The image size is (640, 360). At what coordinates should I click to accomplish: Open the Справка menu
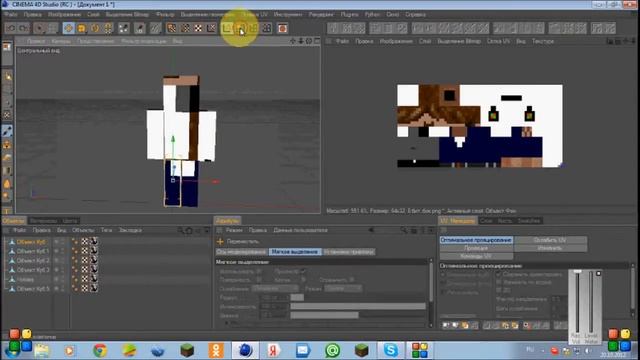[x=415, y=14]
